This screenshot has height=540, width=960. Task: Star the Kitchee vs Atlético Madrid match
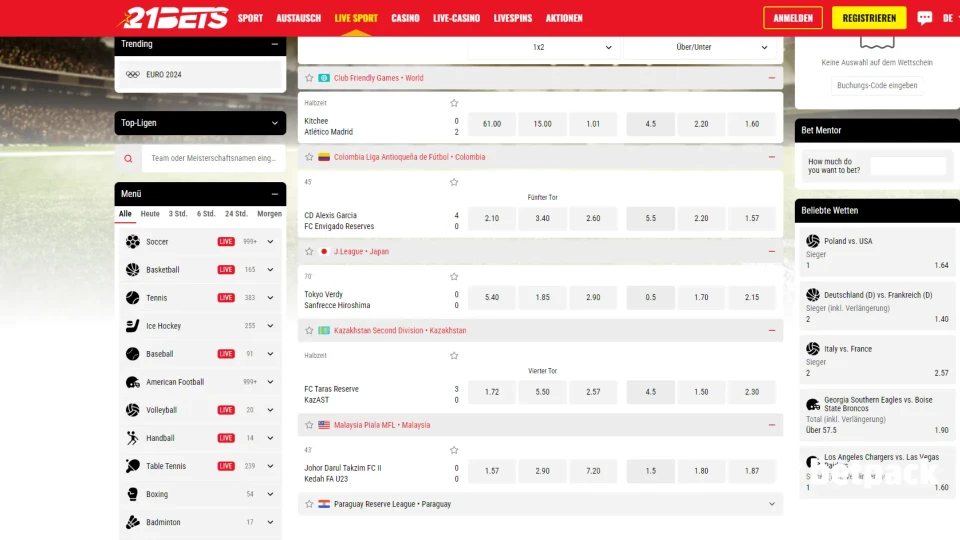(x=454, y=103)
